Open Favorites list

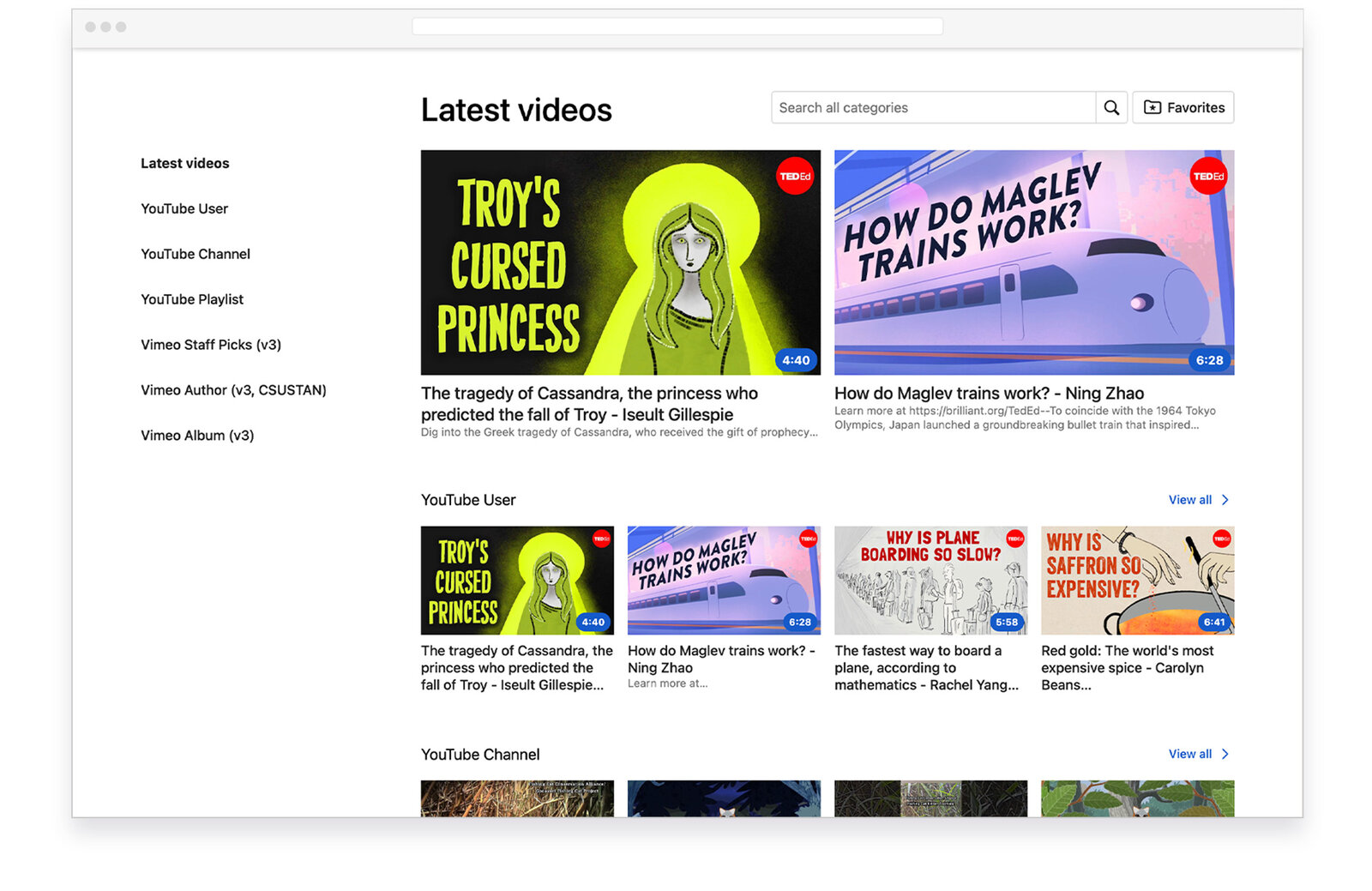(1183, 107)
